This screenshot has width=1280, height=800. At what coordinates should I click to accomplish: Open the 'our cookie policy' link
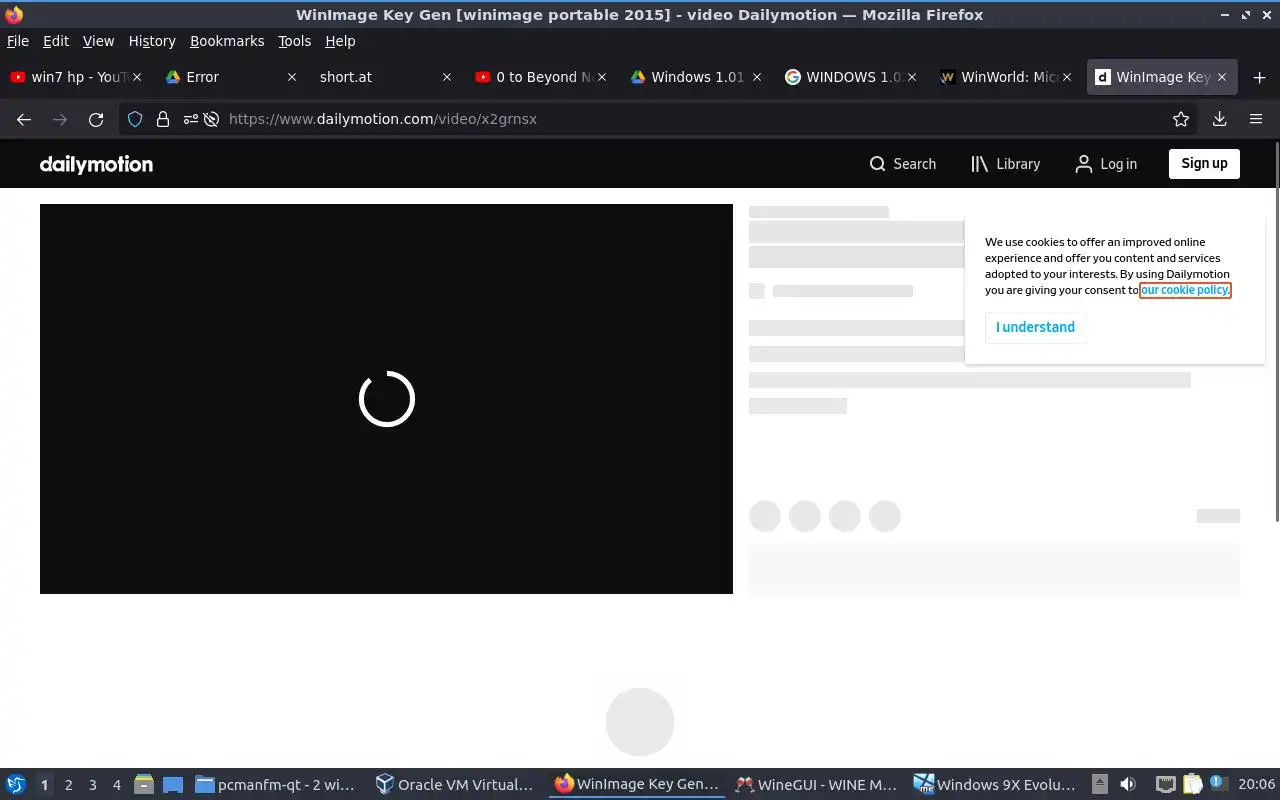(1185, 290)
